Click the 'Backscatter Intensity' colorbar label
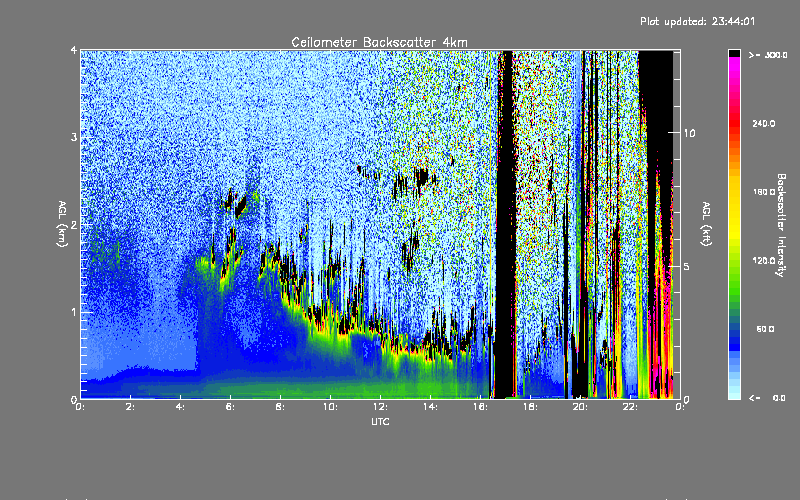The image size is (800, 500). (781, 225)
